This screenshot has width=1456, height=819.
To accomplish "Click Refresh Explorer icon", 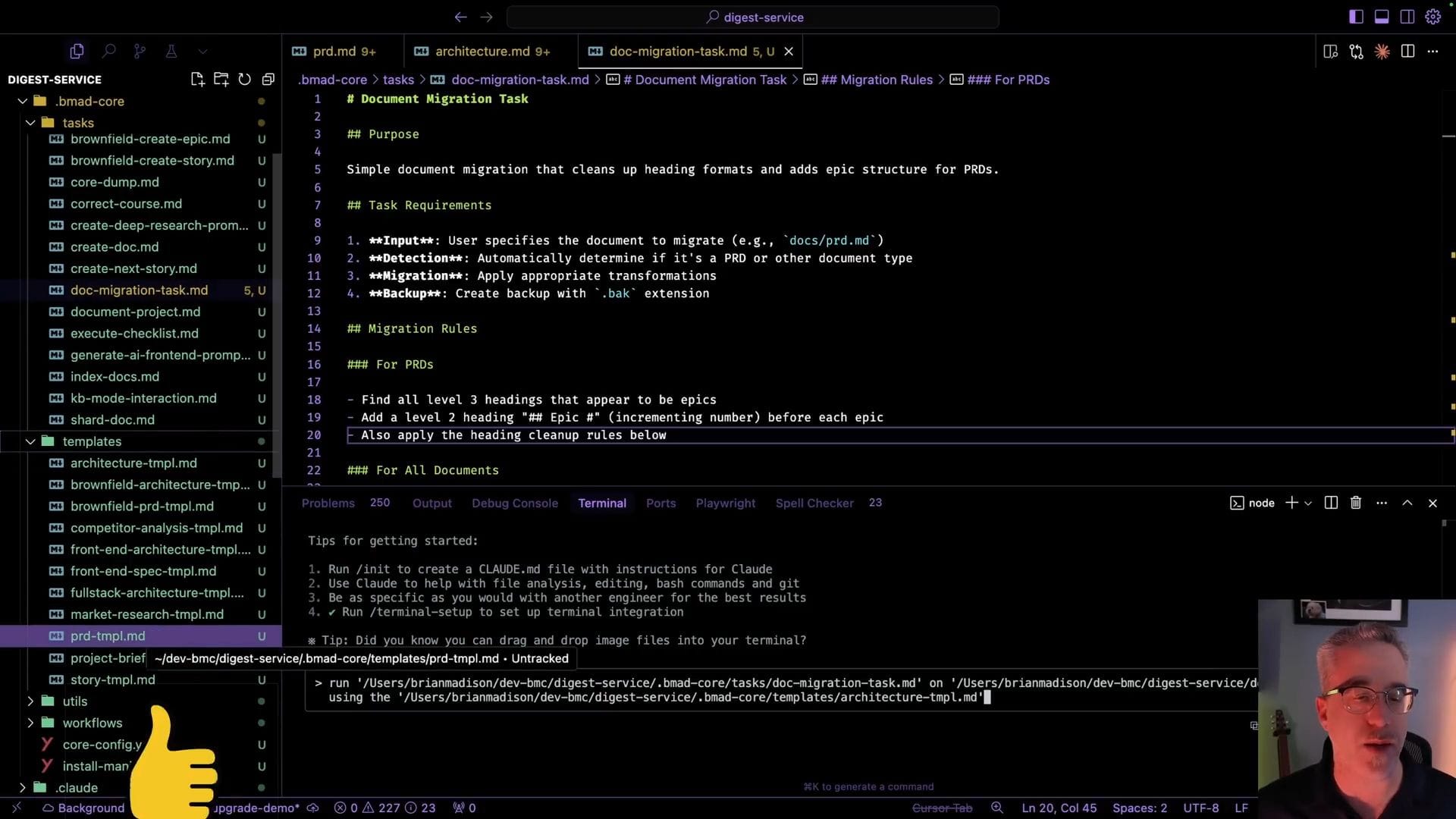I will (244, 80).
